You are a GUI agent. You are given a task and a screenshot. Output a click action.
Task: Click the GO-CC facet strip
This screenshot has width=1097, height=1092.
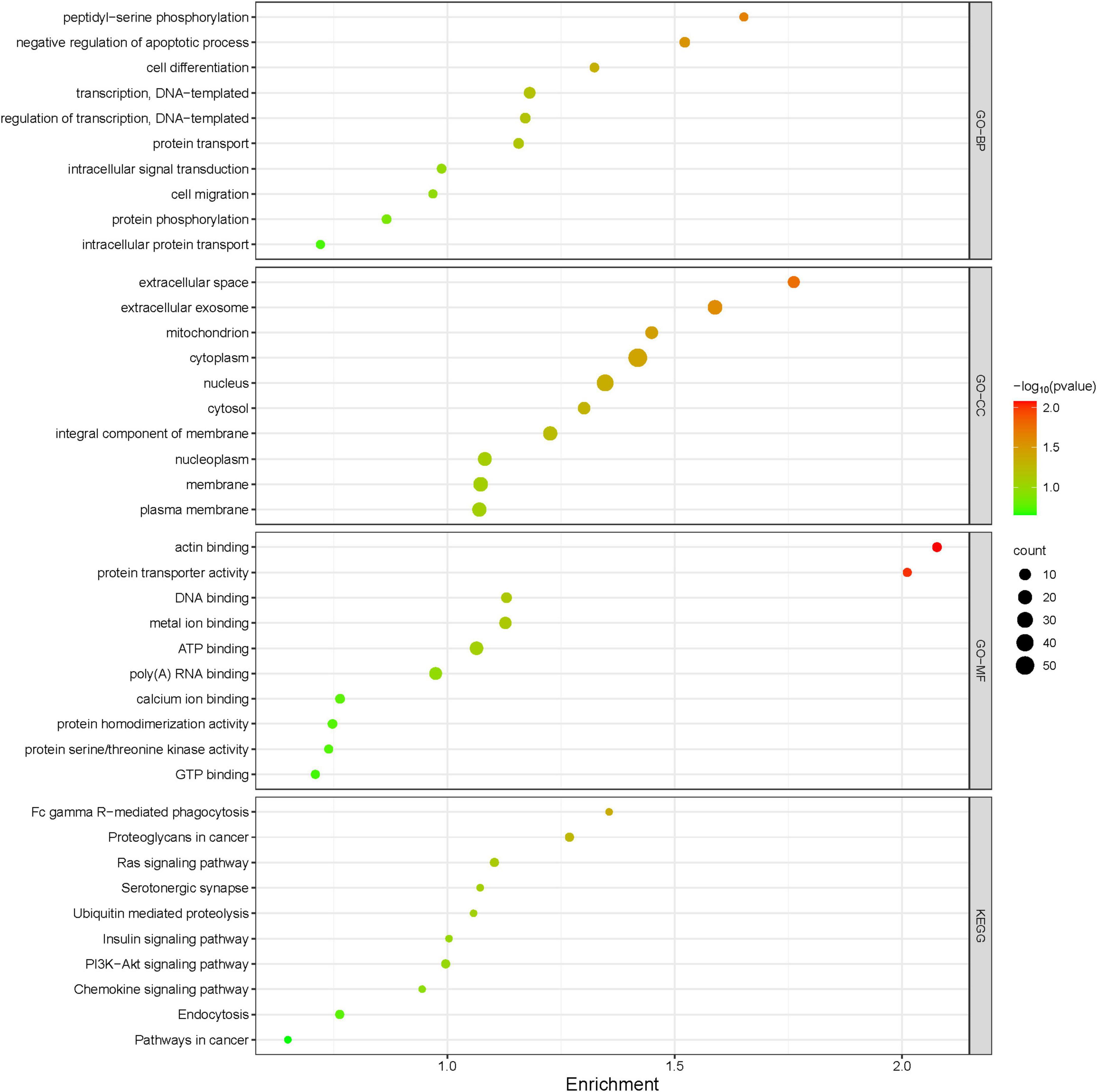click(981, 396)
